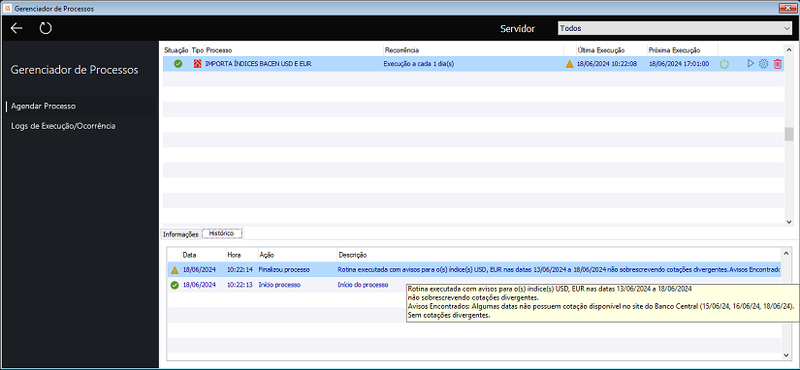The height and width of the screenshot is (370, 800).
Task: Click the title bar application icon
Action: pos(7,9)
